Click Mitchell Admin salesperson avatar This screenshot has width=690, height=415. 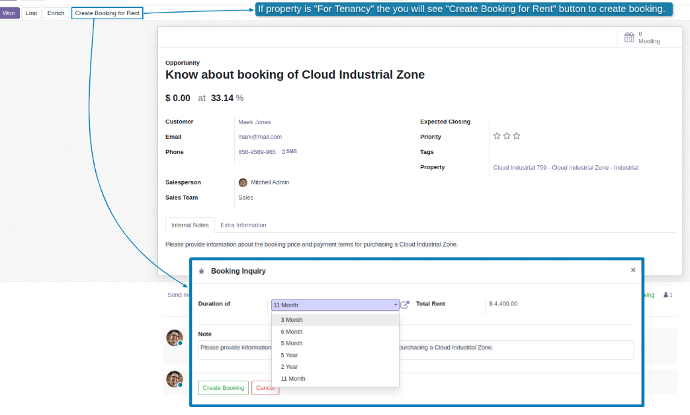(243, 182)
